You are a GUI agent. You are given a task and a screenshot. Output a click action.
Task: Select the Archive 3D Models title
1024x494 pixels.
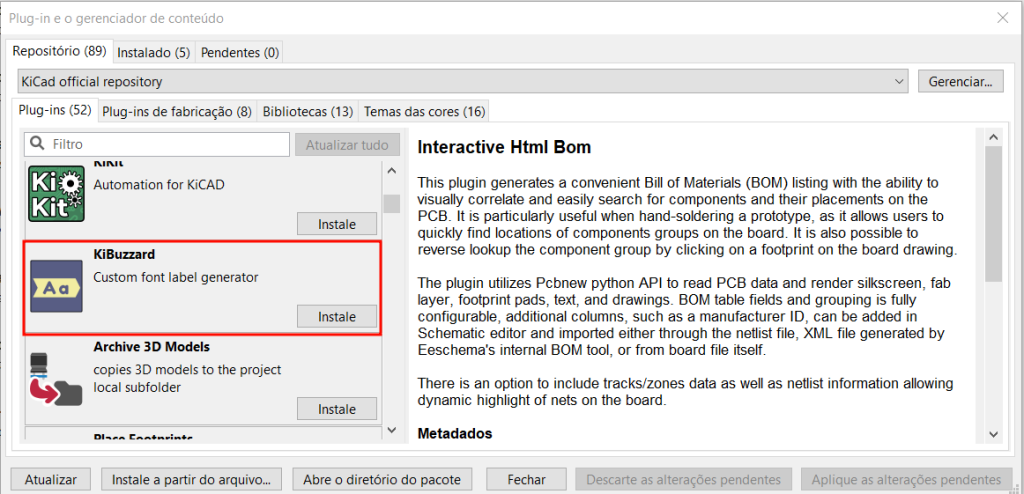(152, 346)
